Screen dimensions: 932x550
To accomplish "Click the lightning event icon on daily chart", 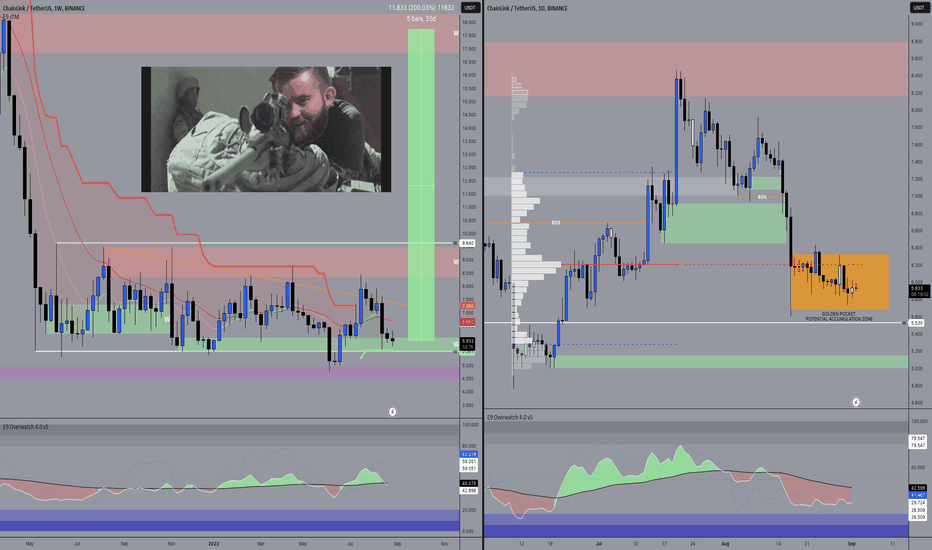I will pyautogui.click(x=855, y=402).
